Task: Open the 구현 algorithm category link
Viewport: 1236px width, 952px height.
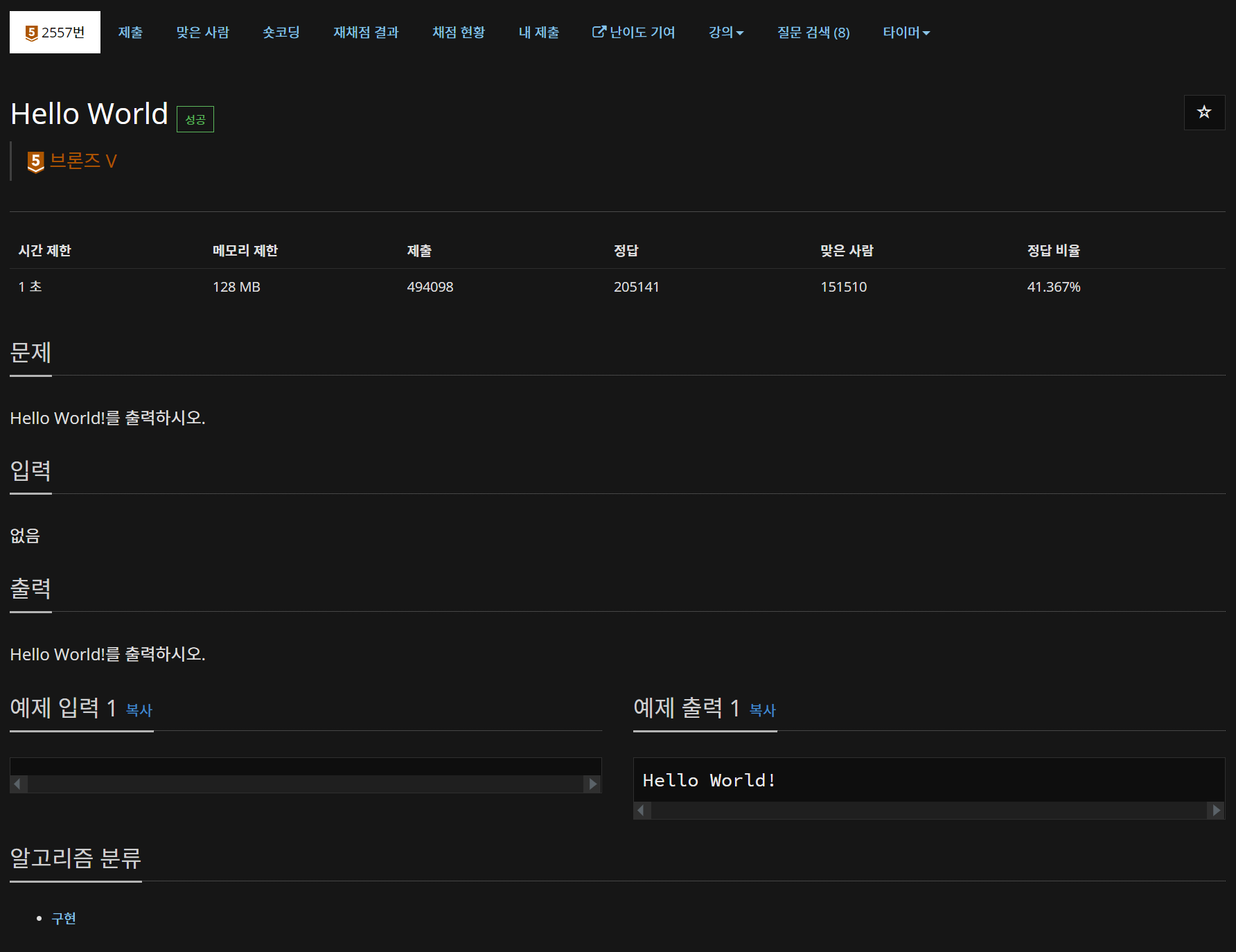Action: [64, 918]
